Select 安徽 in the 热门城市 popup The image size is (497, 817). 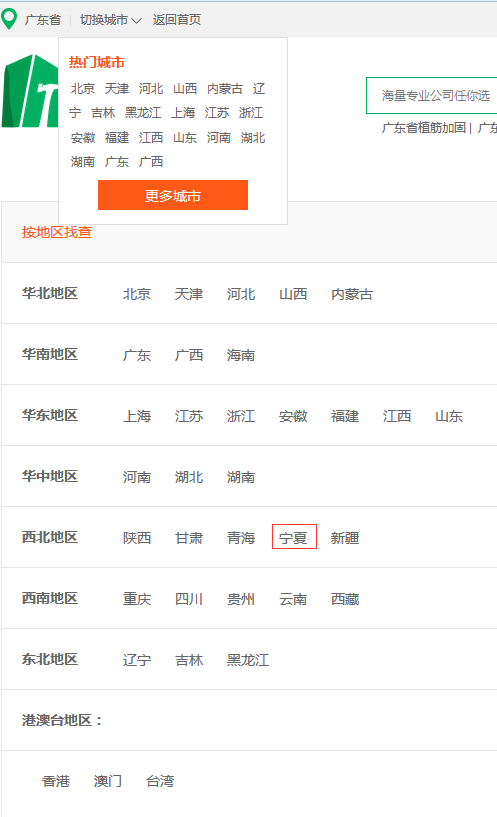point(83,138)
